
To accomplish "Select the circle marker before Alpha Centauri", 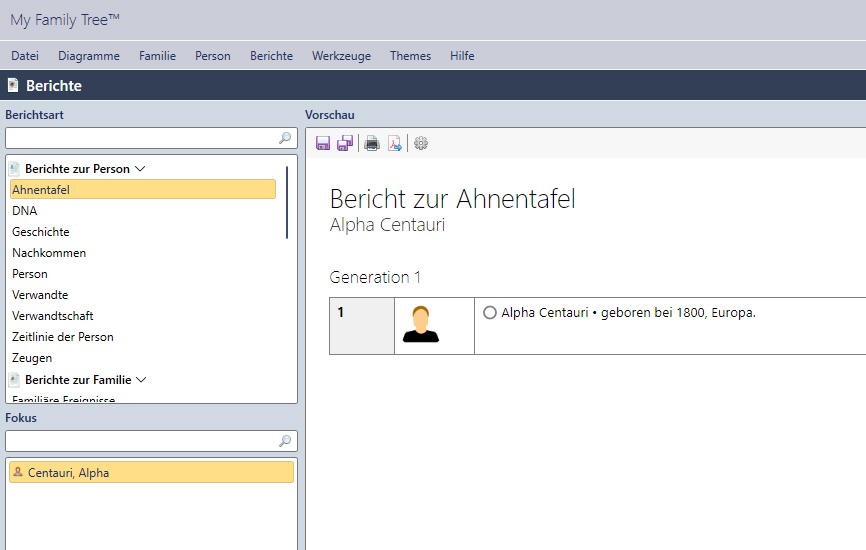I will (490, 313).
